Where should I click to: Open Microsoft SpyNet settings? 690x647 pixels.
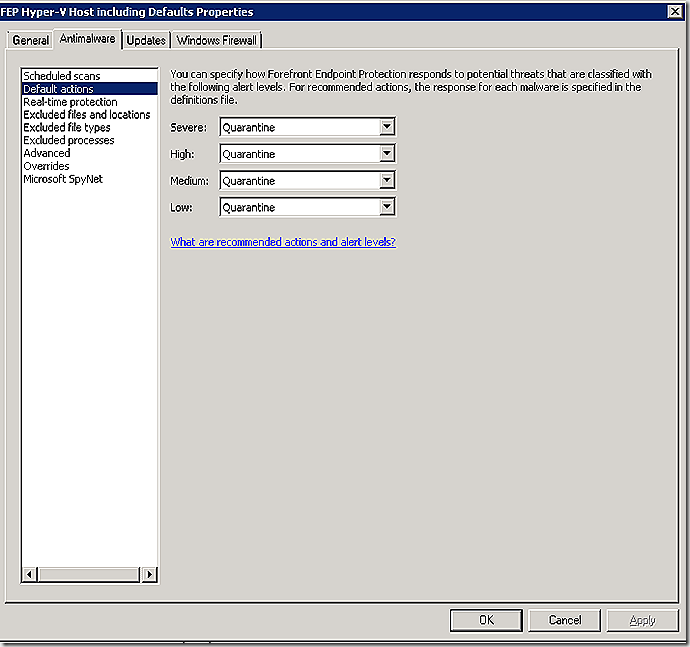point(89,179)
